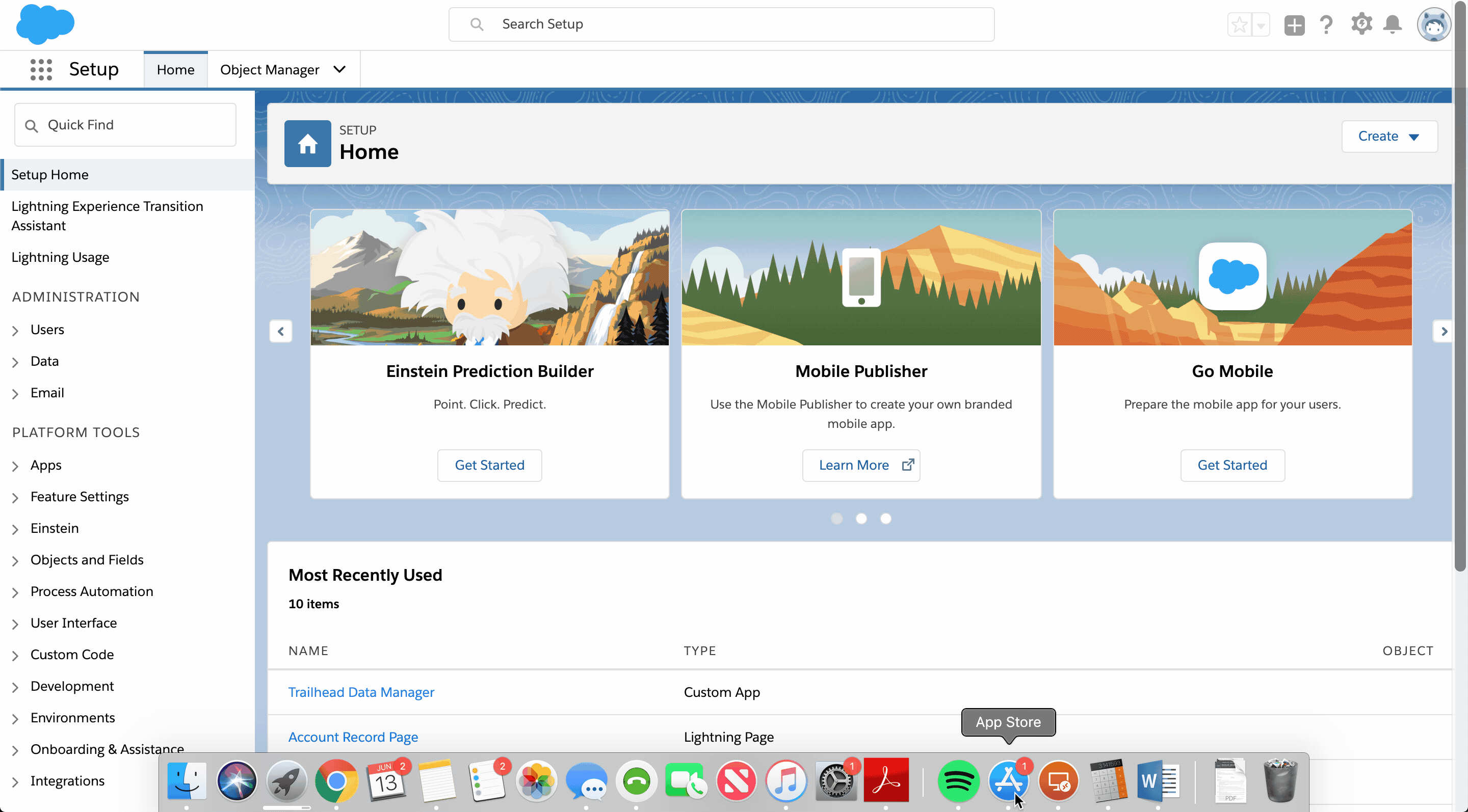Expand Objects and Fields
The image size is (1468, 812).
(15, 561)
